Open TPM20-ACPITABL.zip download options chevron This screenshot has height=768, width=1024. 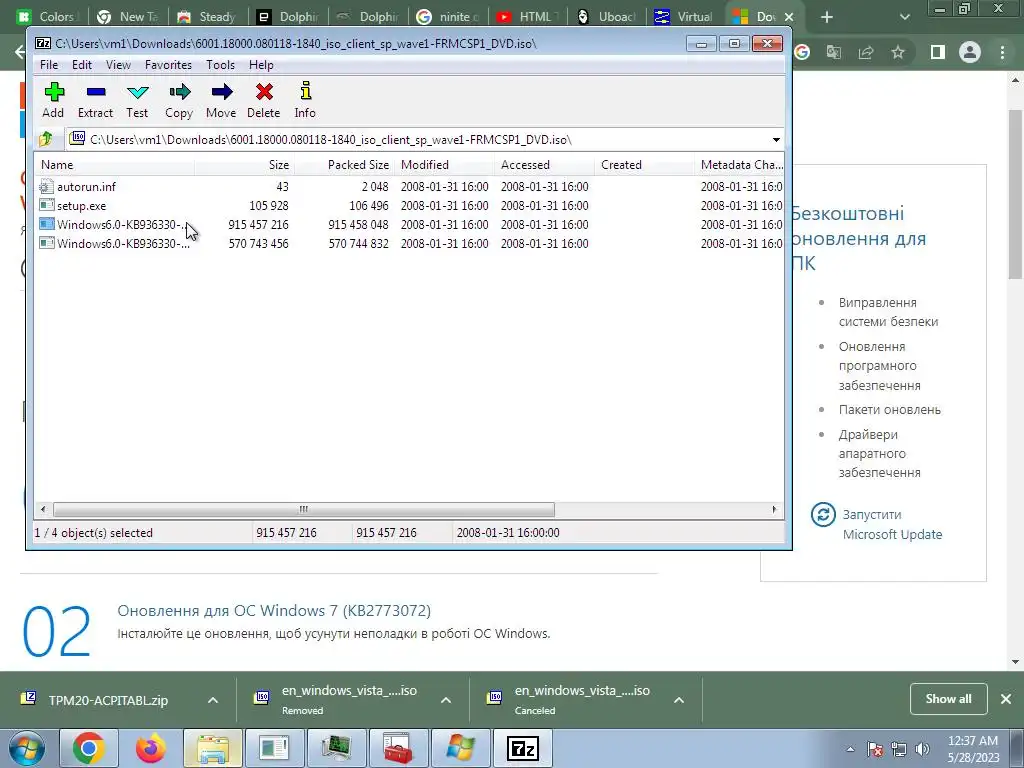pyautogui.click(x=213, y=700)
